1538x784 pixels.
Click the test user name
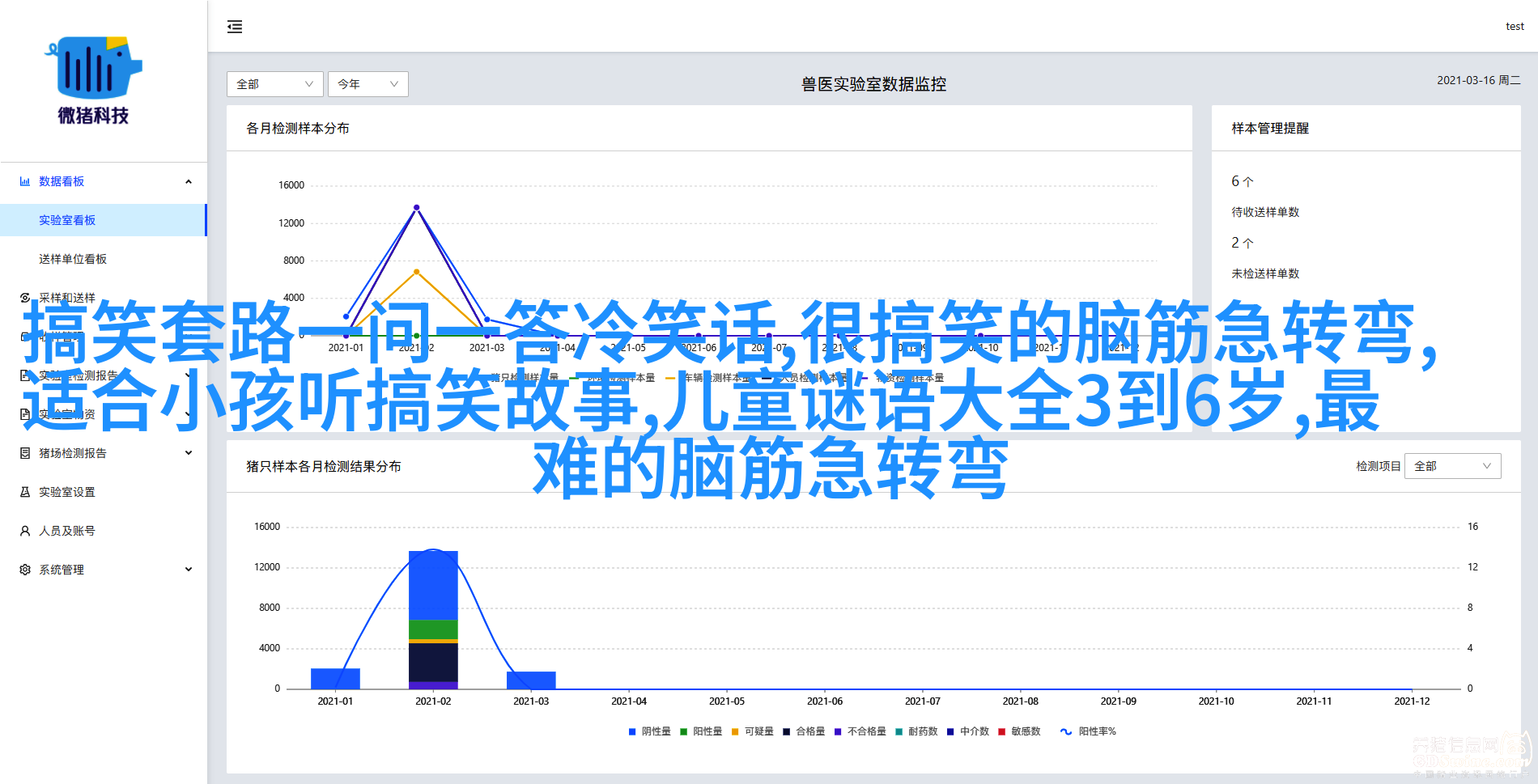click(x=1515, y=27)
